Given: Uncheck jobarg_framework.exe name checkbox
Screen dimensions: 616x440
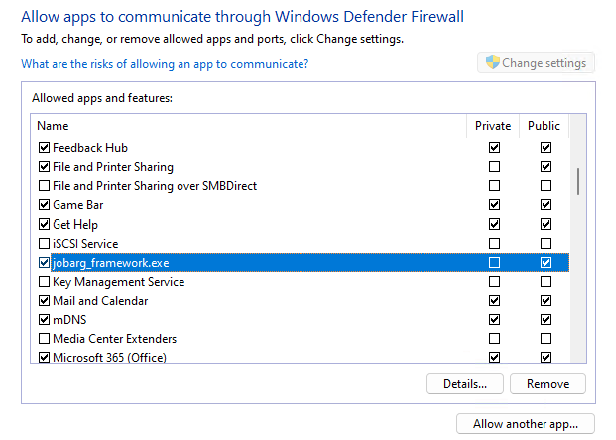Looking at the screenshot, I should coord(44,262).
